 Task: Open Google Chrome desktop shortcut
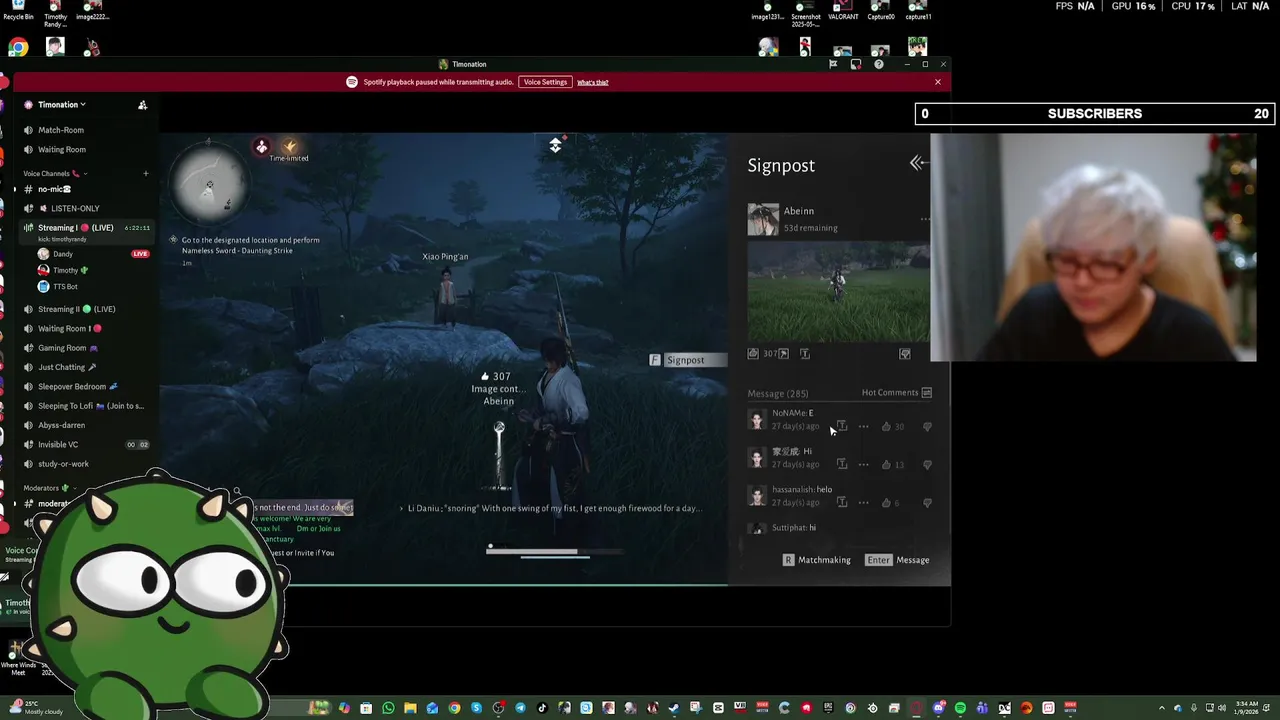tap(18, 47)
